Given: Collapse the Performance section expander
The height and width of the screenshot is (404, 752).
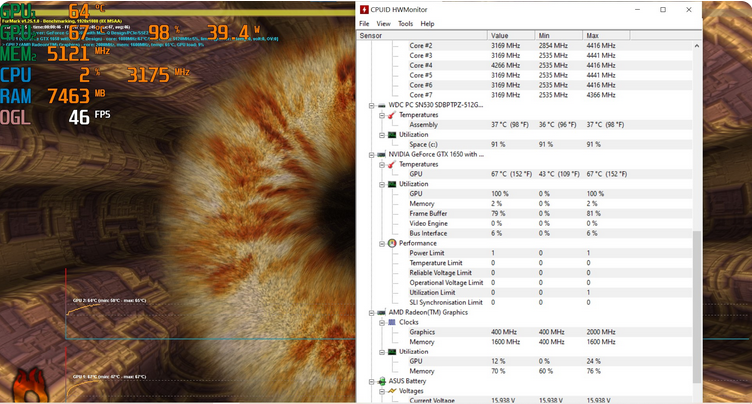Looking at the screenshot, I should coord(381,243).
